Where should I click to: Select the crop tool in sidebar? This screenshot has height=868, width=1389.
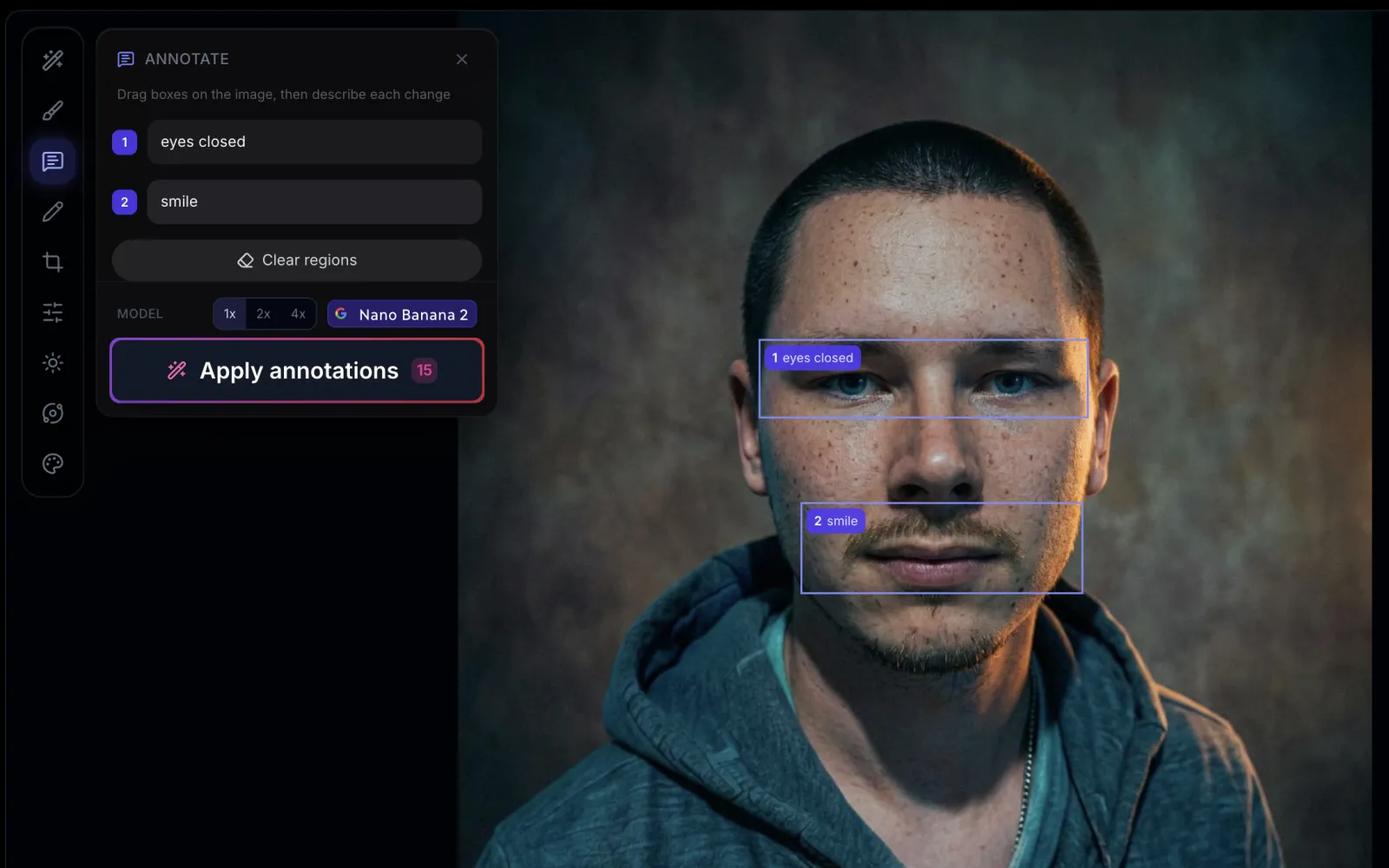pyautogui.click(x=53, y=262)
